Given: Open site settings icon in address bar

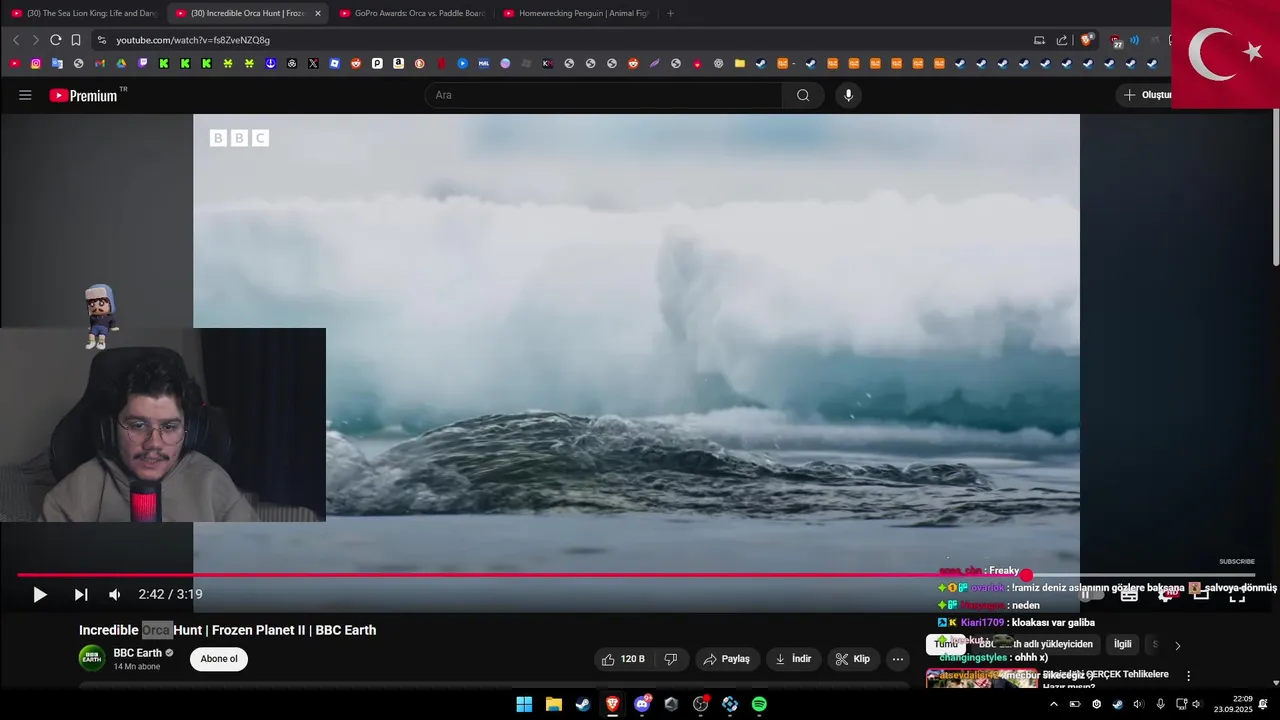Looking at the screenshot, I should [101, 40].
